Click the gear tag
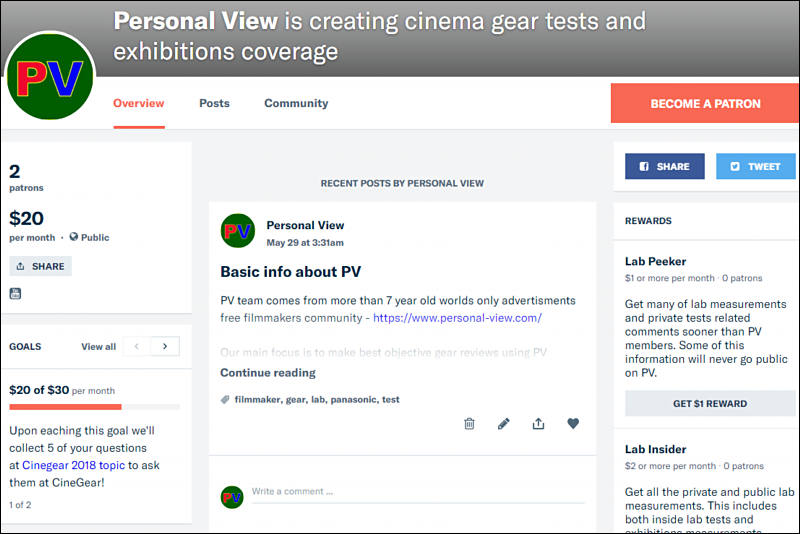The height and width of the screenshot is (534, 800). pyautogui.click(x=296, y=400)
